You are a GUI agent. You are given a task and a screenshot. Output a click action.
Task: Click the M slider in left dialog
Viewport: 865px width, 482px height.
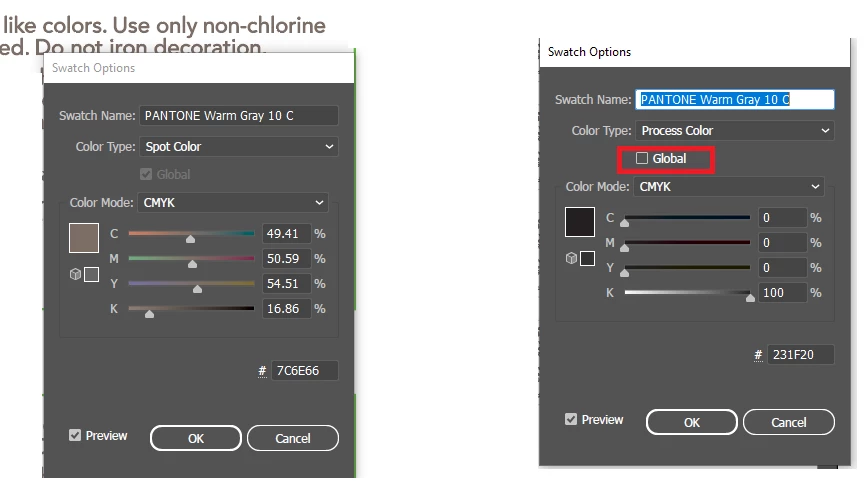[x=191, y=259]
